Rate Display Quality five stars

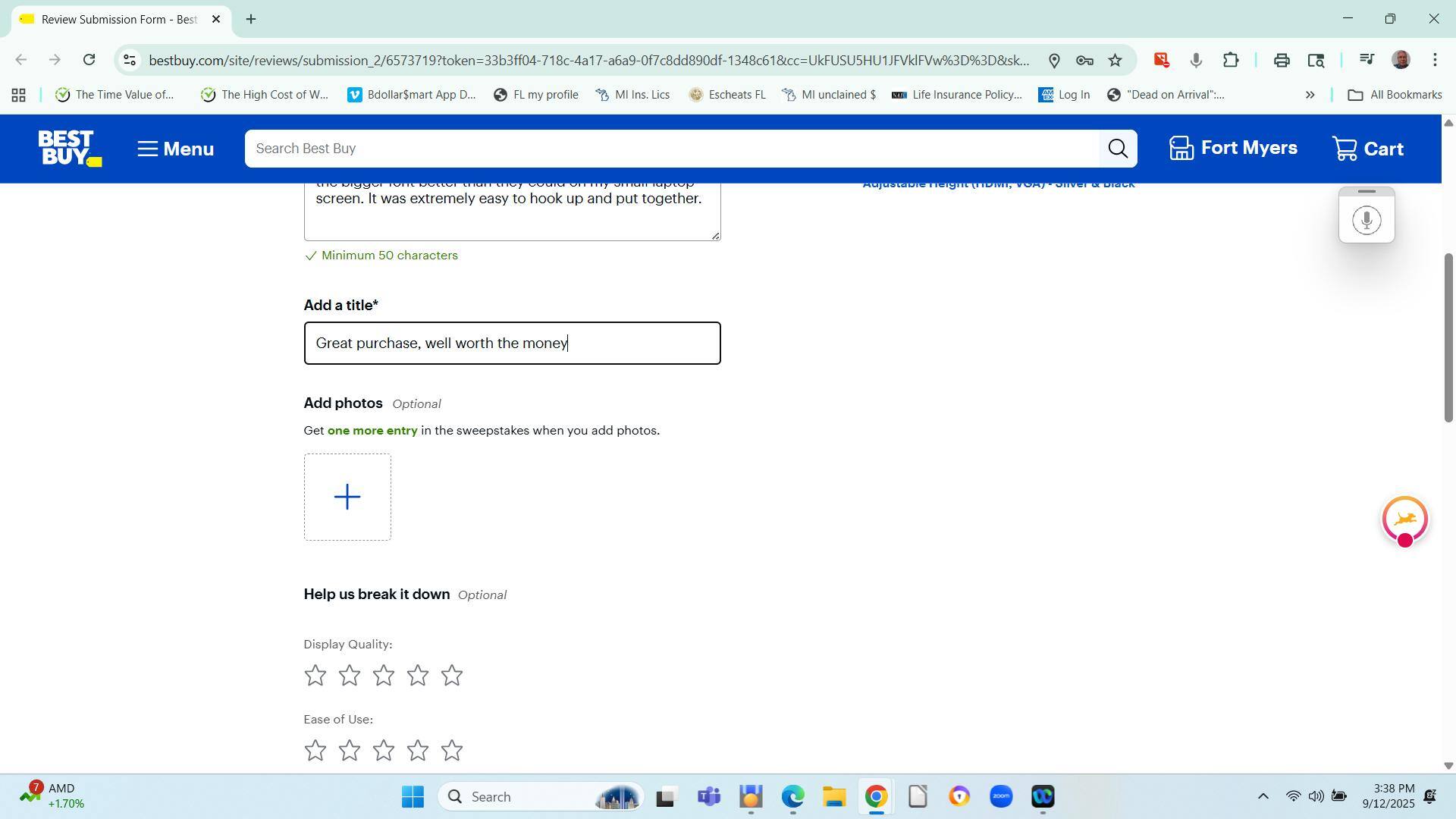point(452,676)
